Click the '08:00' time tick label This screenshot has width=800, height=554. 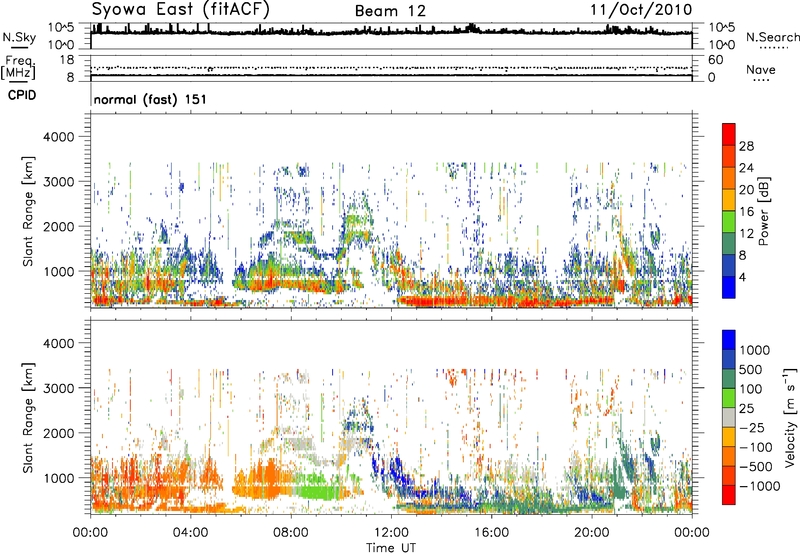[x=291, y=533]
